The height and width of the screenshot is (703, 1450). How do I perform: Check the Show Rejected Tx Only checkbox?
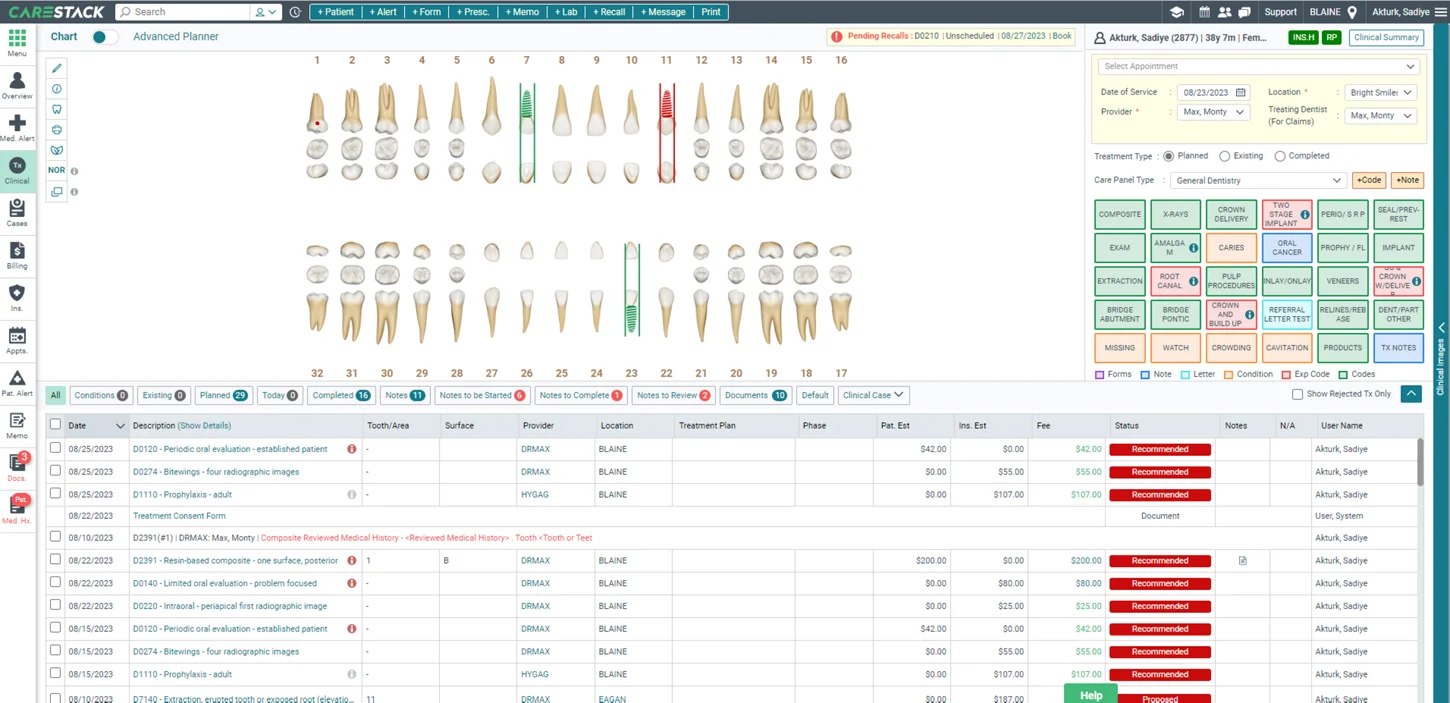click(x=1297, y=395)
